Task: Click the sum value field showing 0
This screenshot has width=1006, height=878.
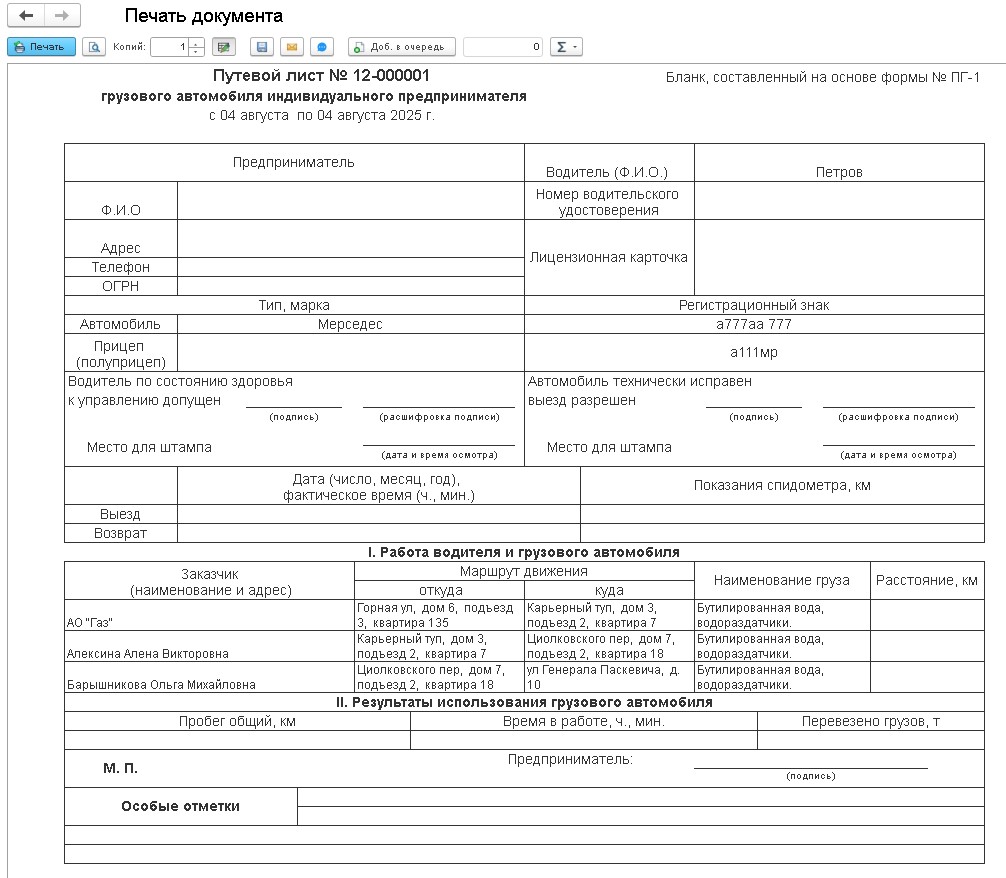Action: coord(503,47)
